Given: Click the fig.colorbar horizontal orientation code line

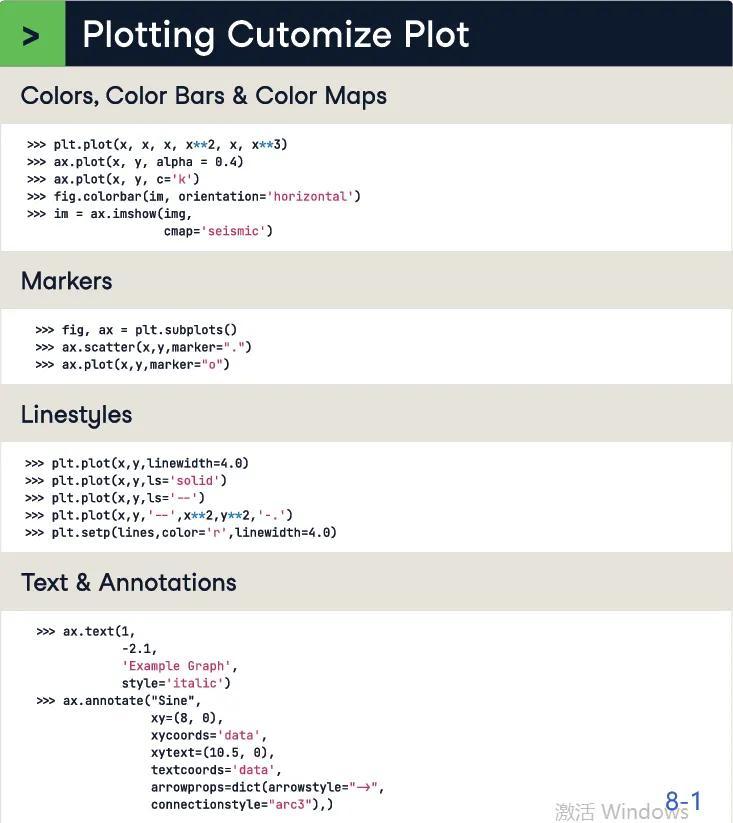Looking at the screenshot, I should coord(206,197).
